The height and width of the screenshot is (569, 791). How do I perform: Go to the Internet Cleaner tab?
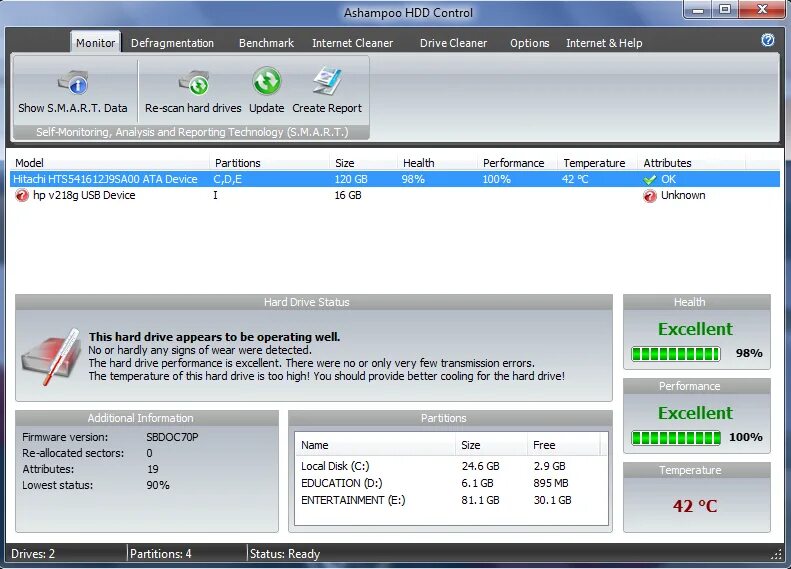352,43
